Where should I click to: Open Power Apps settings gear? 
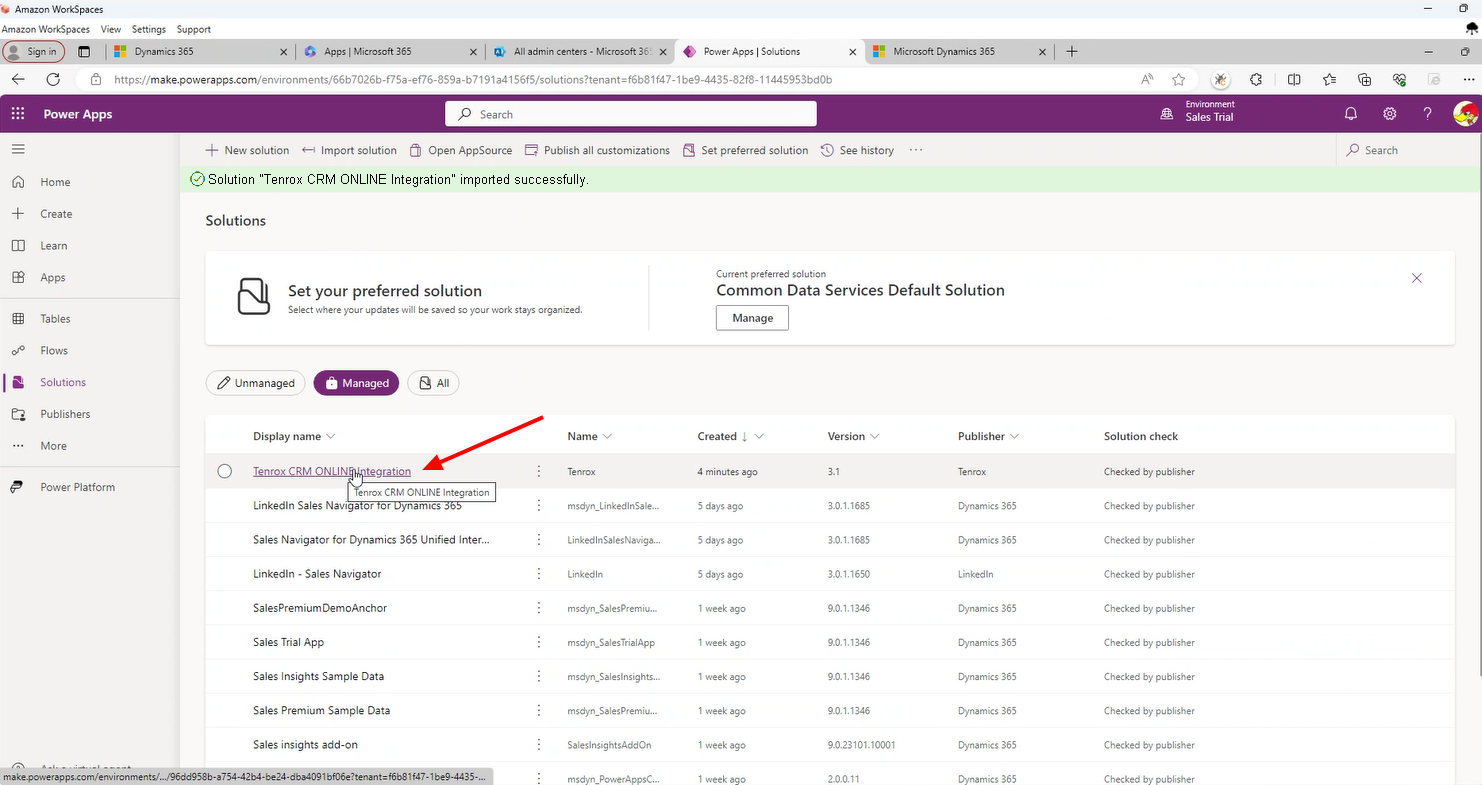1390,114
